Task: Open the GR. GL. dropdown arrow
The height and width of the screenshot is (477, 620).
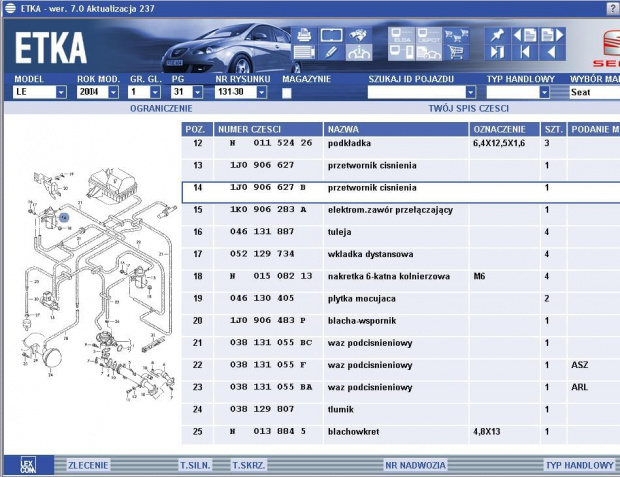Action: pos(155,93)
